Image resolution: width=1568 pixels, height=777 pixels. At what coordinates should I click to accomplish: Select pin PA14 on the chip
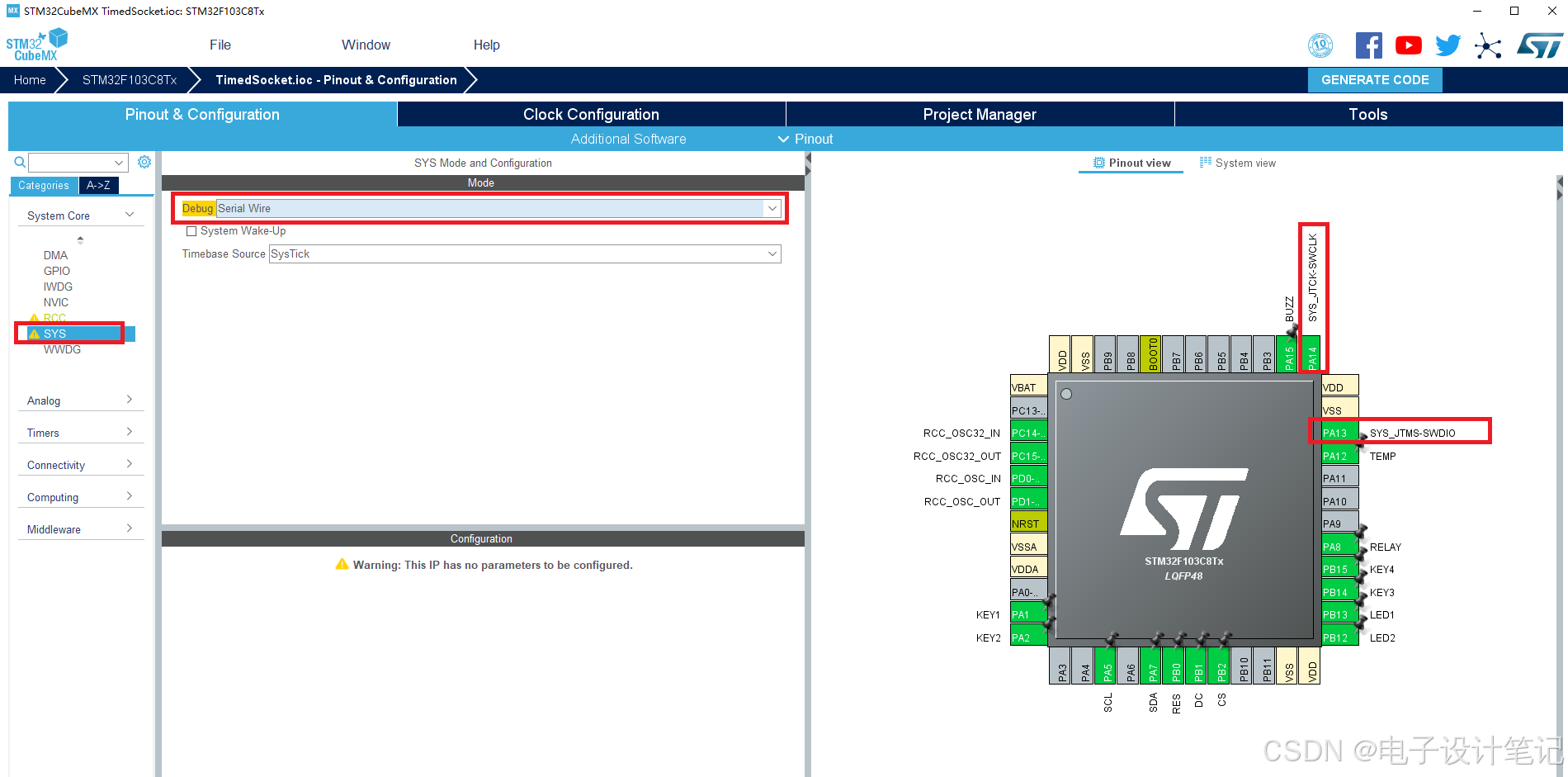tap(1311, 354)
